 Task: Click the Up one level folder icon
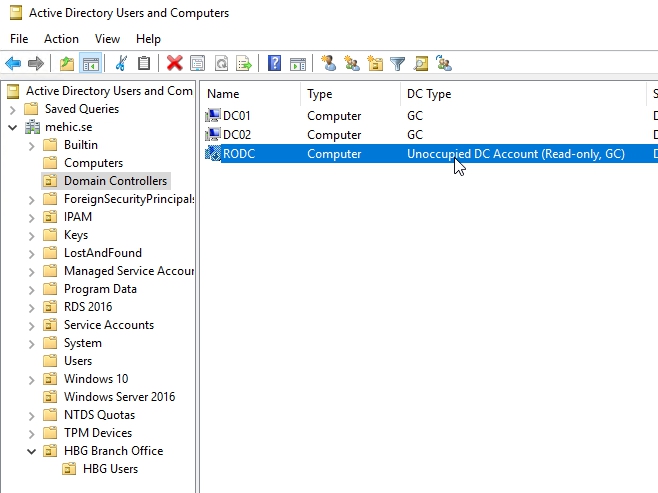tap(67, 64)
